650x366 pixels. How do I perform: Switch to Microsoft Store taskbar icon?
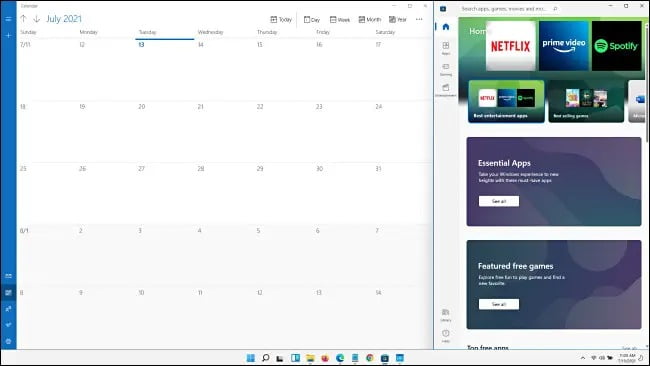tap(385, 358)
